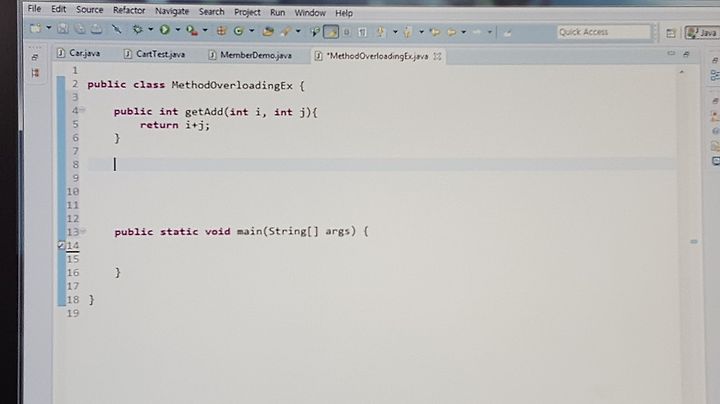Close the MethodOverloadingEx.java tab
720x404 pixels.
click(437, 56)
